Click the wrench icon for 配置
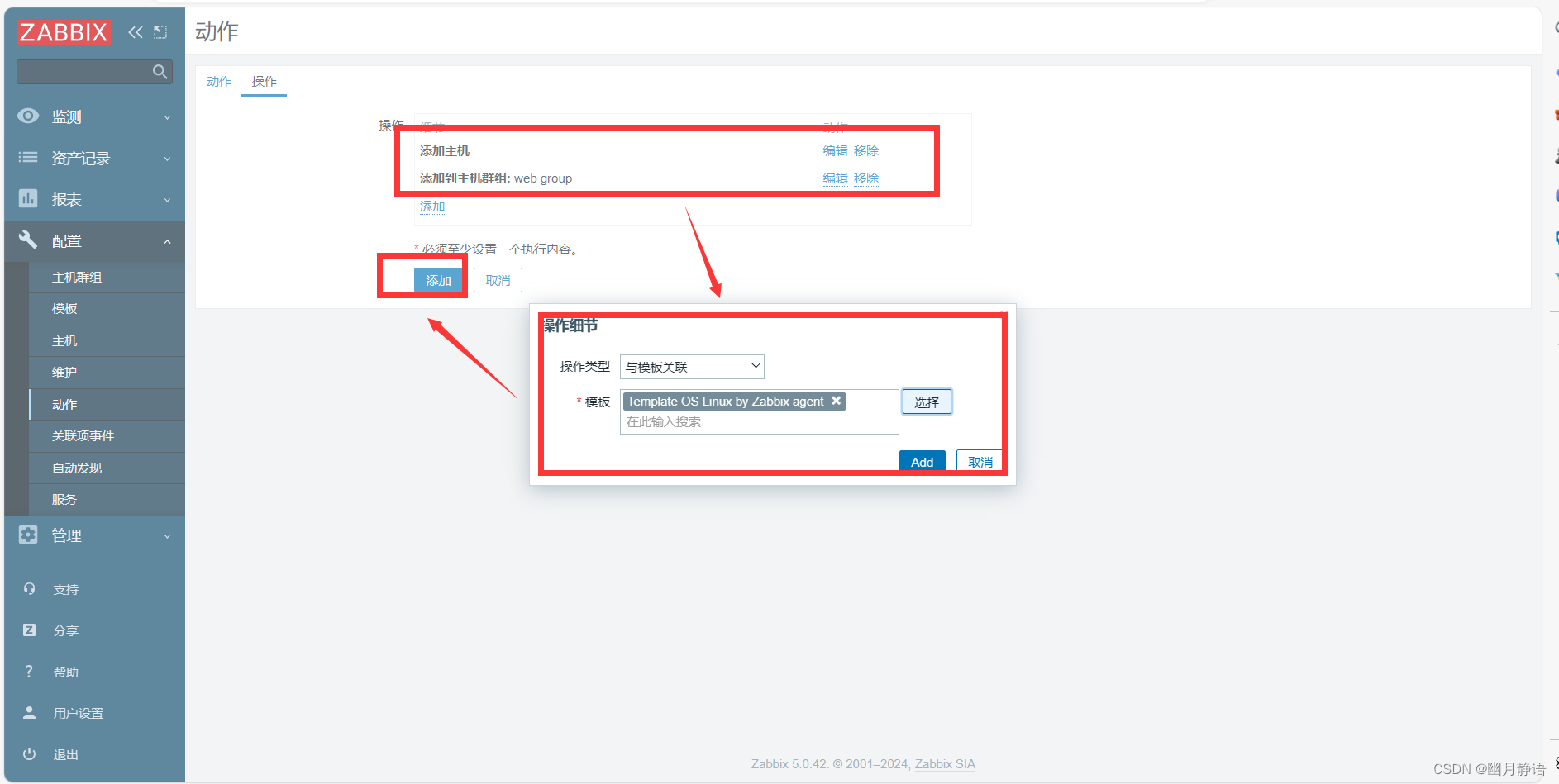This screenshot has height=784, width=1559. 28,240
